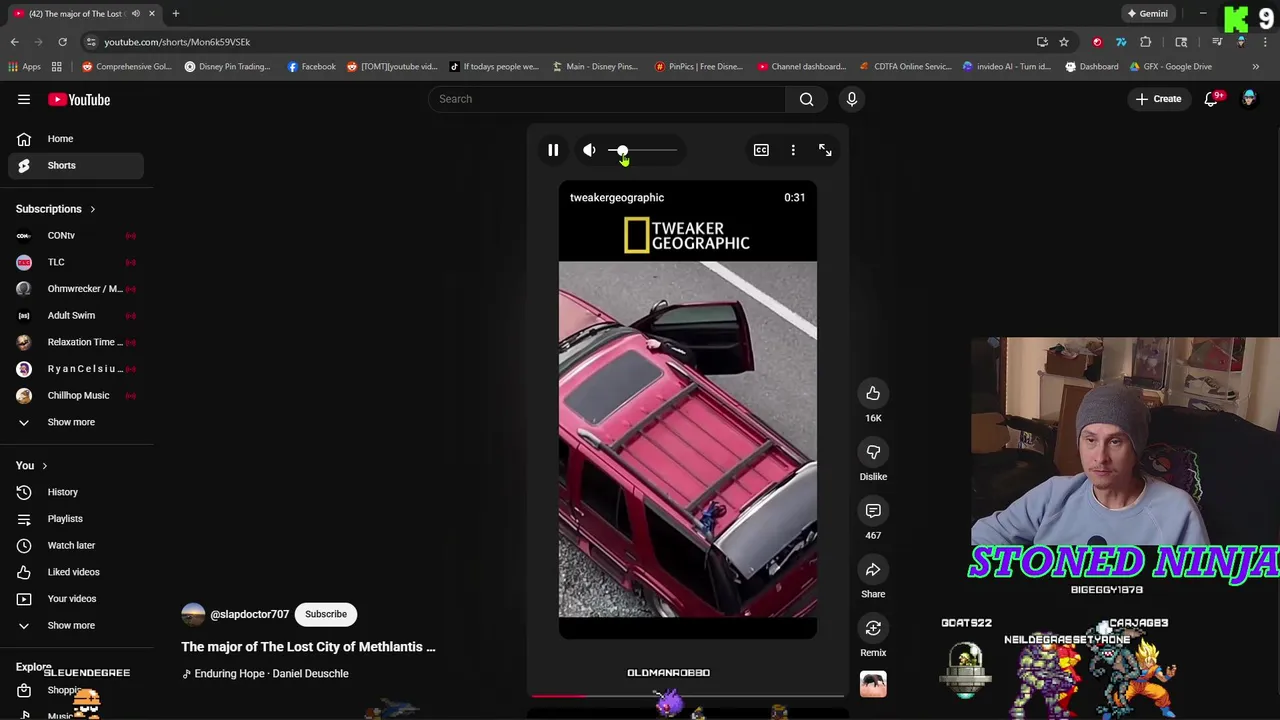Image resolution: width=1280 pixels, height=720 pixels.
Task: Open Liked videos in the sidebar
Action: tap(76, 572)
